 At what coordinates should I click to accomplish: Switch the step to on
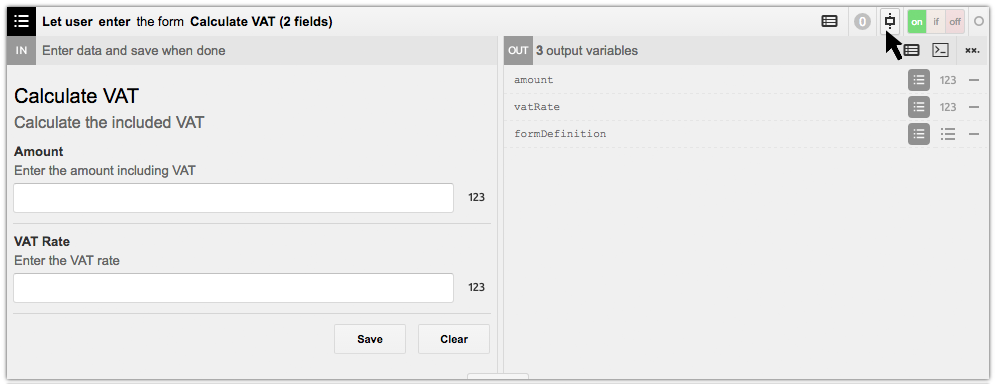(917, 22)
